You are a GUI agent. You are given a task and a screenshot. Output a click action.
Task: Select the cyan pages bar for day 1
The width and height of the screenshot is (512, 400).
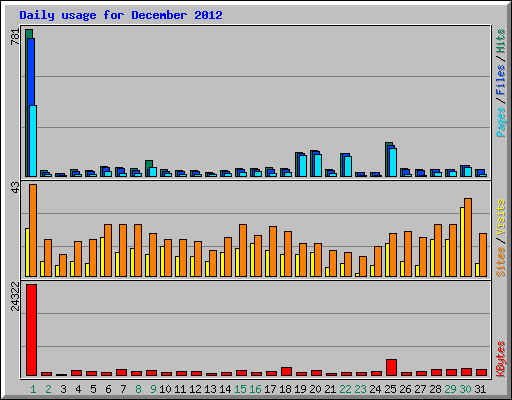pos(33,141)
